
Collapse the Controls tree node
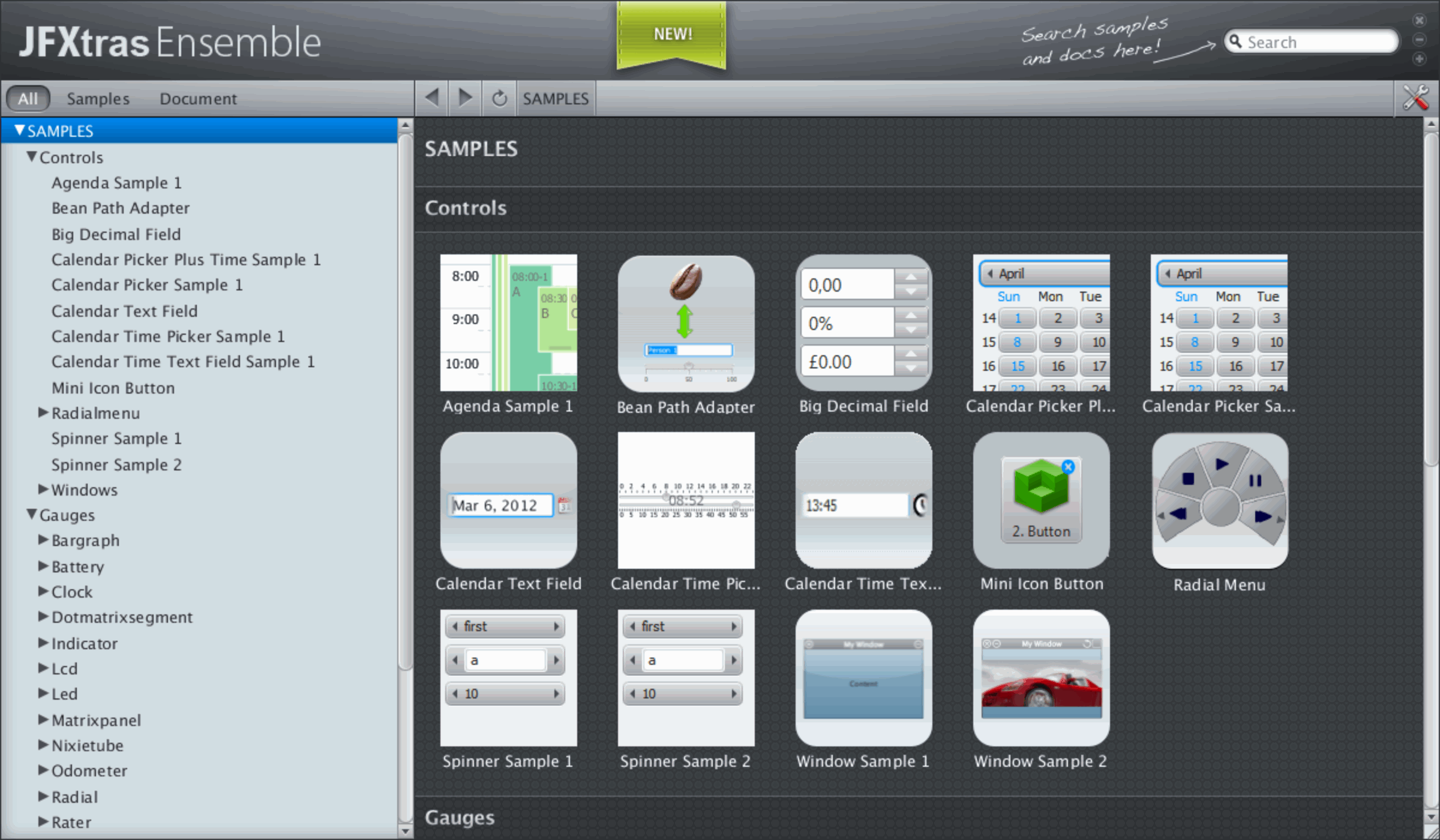coord(32,157)
